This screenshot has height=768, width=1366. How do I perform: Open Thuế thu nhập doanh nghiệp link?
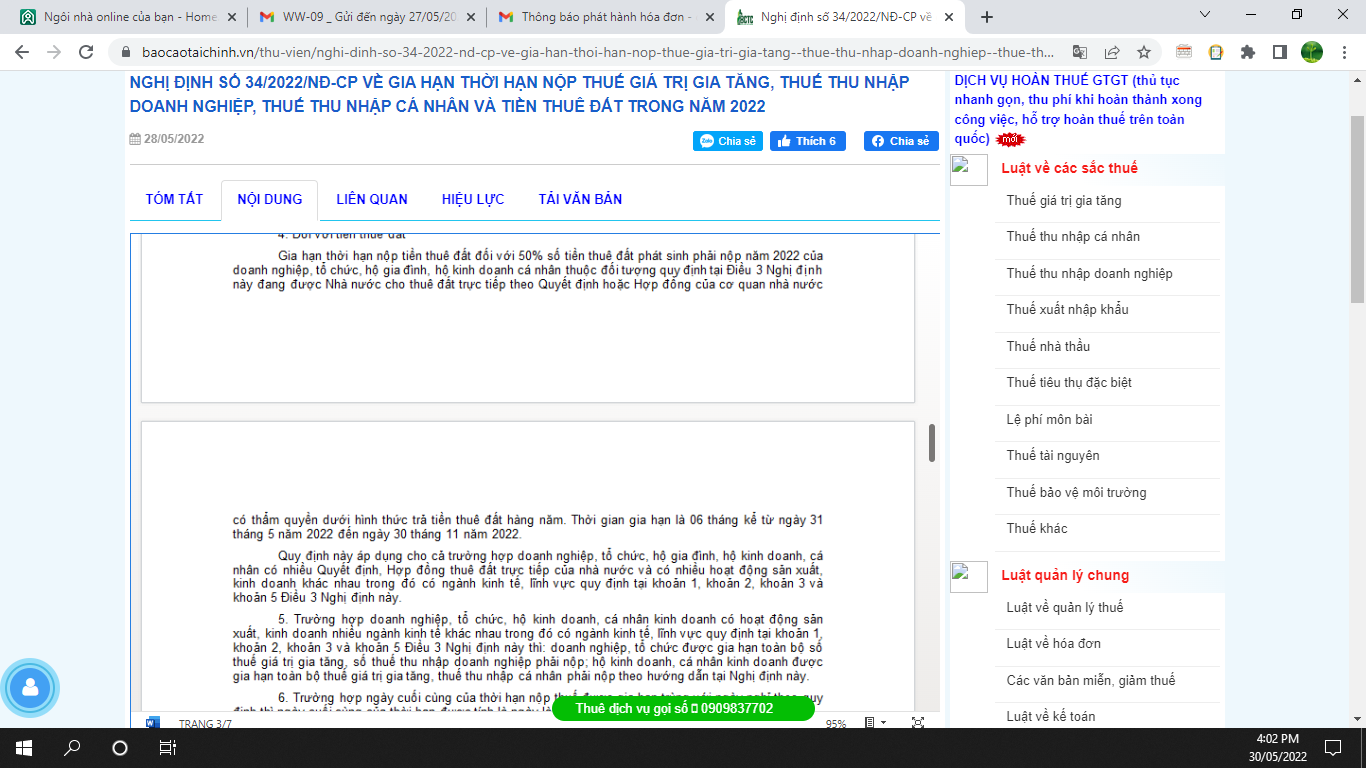pyautogui.click(x=1089, y=273)
